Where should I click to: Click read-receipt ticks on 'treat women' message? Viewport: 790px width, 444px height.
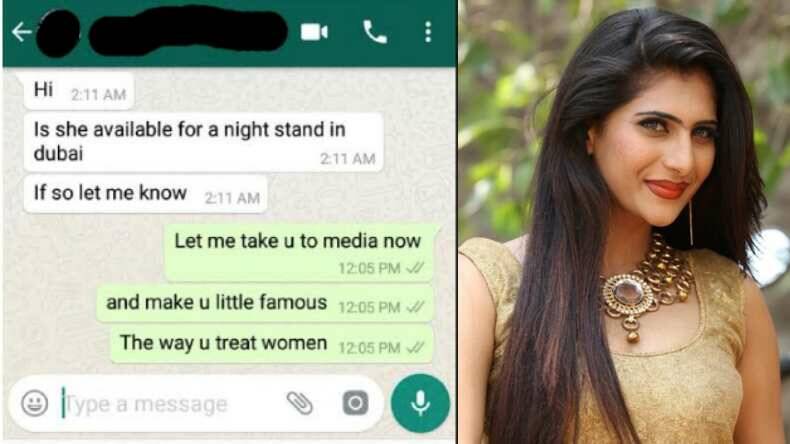[x=416, y=348]
